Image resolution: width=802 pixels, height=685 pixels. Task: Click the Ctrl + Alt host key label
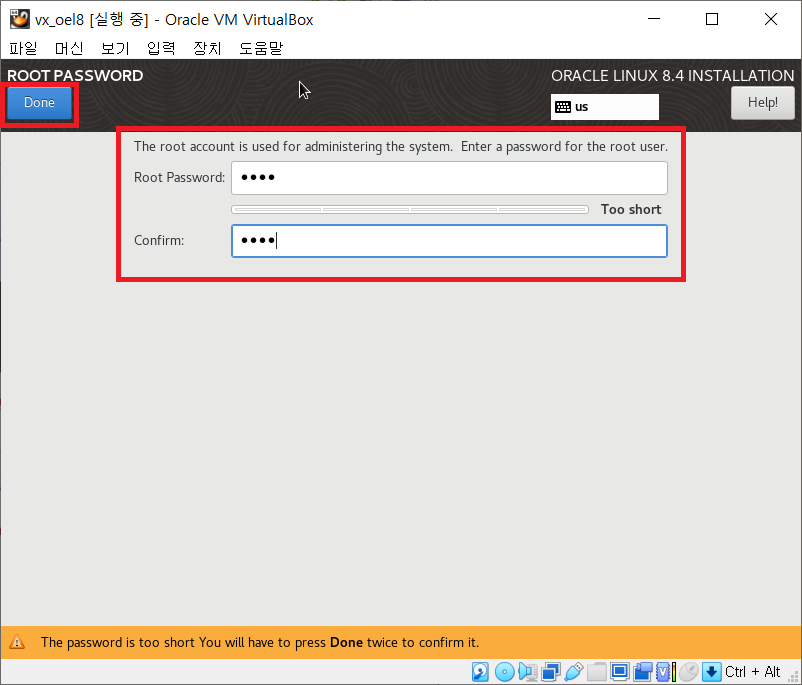click(x=752, y=672)
